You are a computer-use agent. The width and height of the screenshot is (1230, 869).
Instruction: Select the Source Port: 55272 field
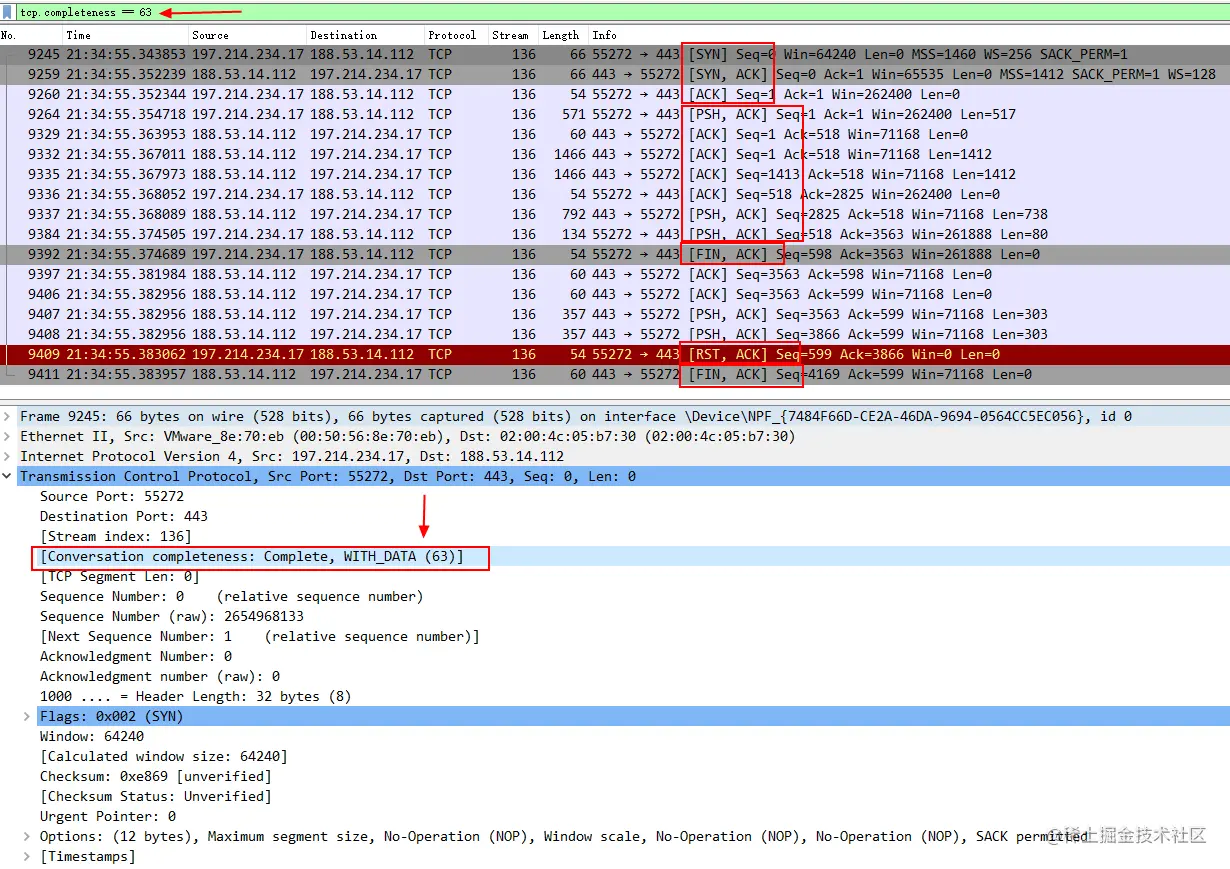(x=112, y=496)
